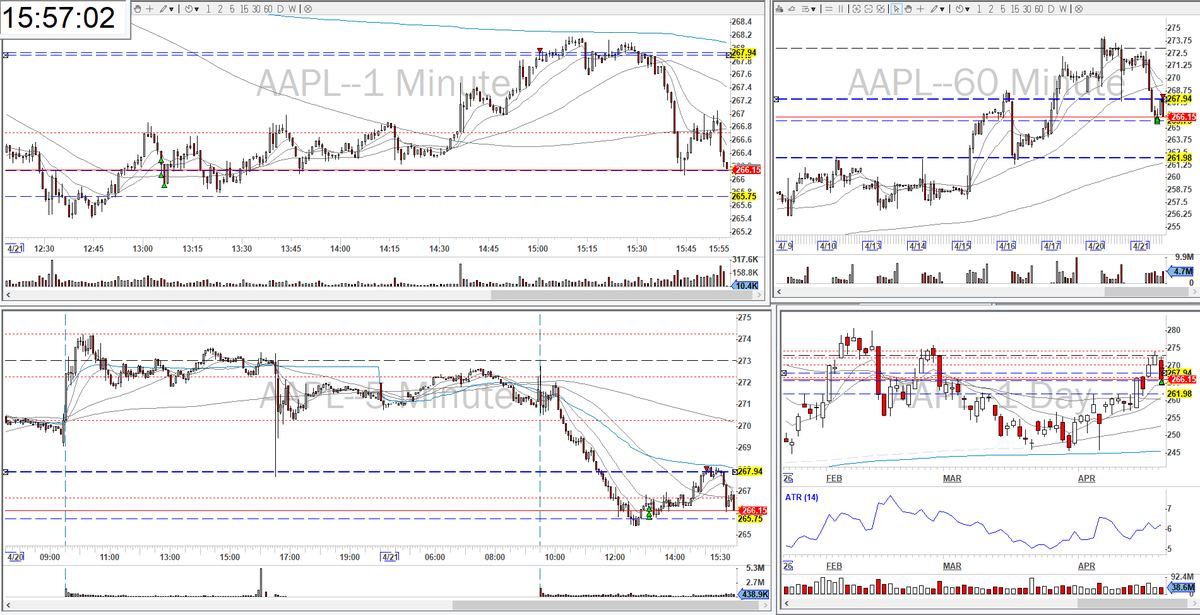
Task: Click the 10.4K volume label on the 1-minute chart
Action: pos(746,286)
